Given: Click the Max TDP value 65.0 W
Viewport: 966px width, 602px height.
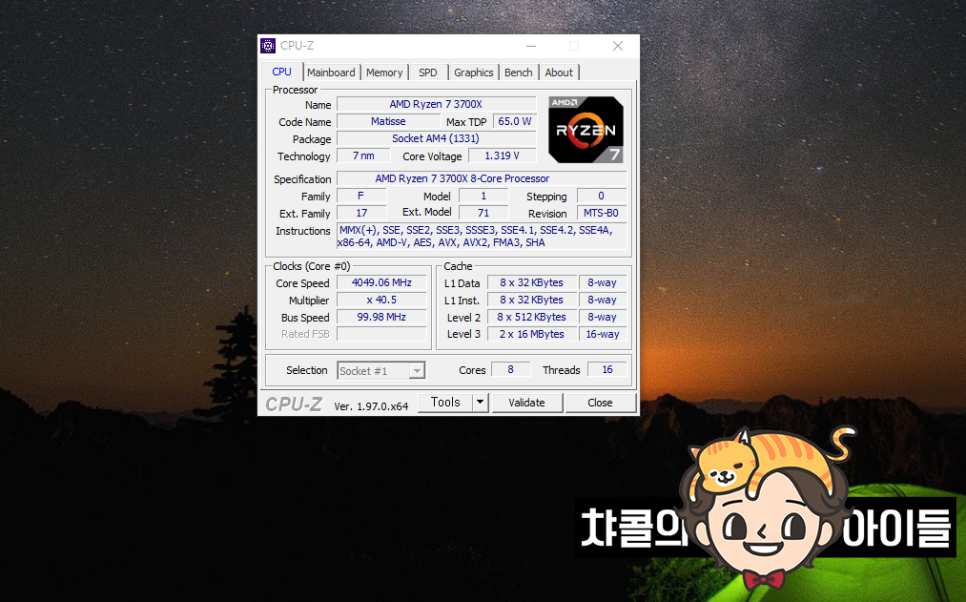Looking at the screenshot, I should point(514,121).
